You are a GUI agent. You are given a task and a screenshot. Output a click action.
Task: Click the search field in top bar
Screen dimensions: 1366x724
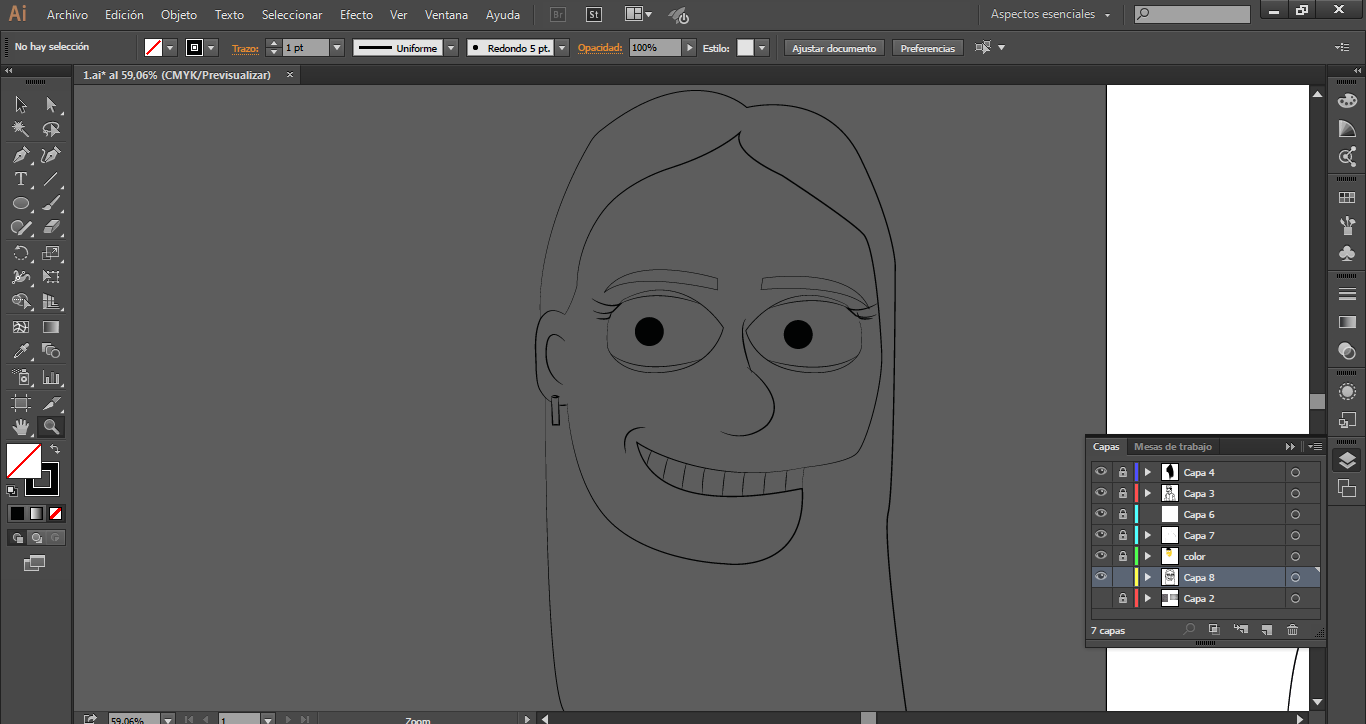point(1199,15)
